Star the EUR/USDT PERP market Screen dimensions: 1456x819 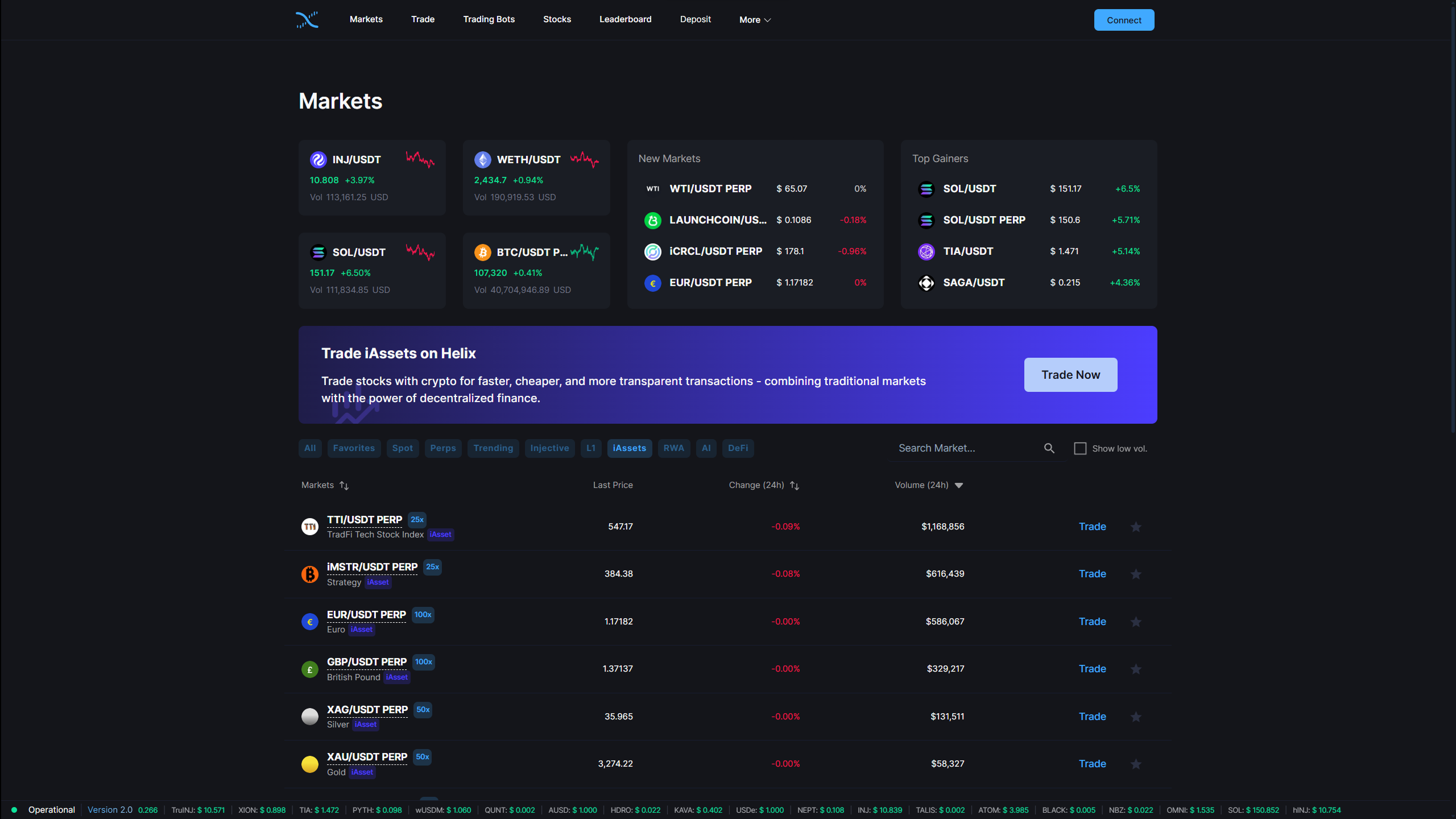pyautogui.click(x=1136, y=622)
